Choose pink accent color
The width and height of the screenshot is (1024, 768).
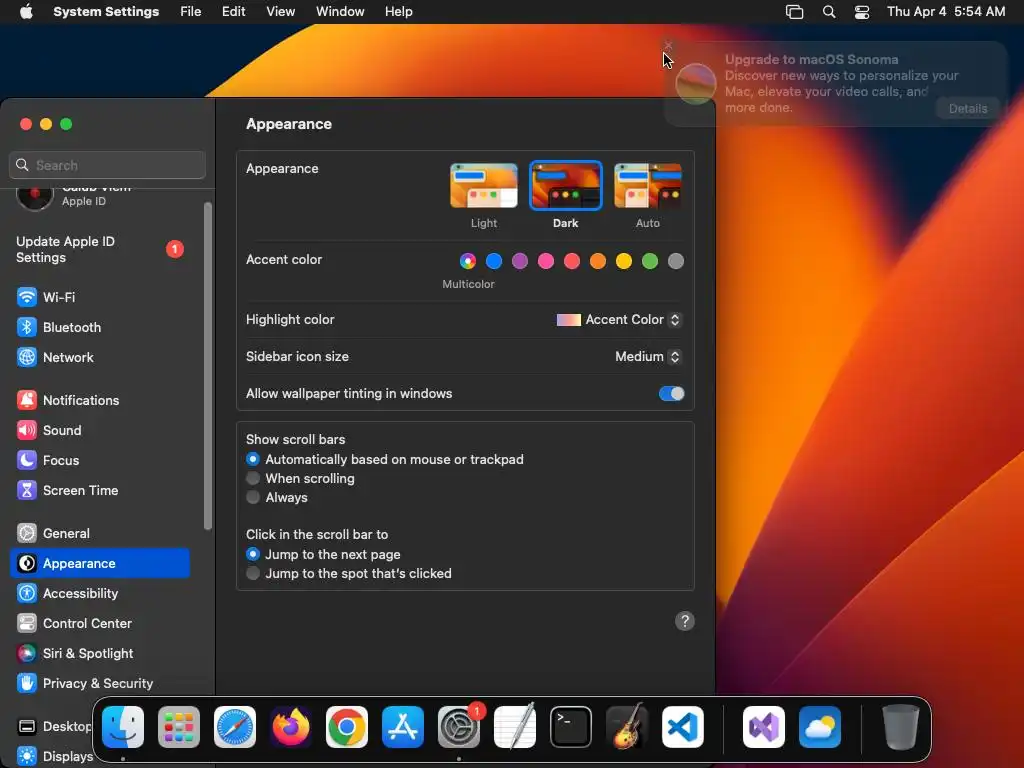click(546, 261)
